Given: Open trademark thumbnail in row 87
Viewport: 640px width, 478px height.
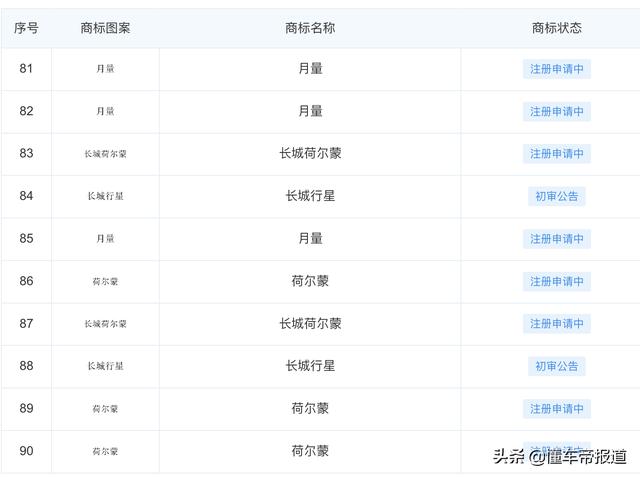Looking at the screenshot, I should point(105,324).
